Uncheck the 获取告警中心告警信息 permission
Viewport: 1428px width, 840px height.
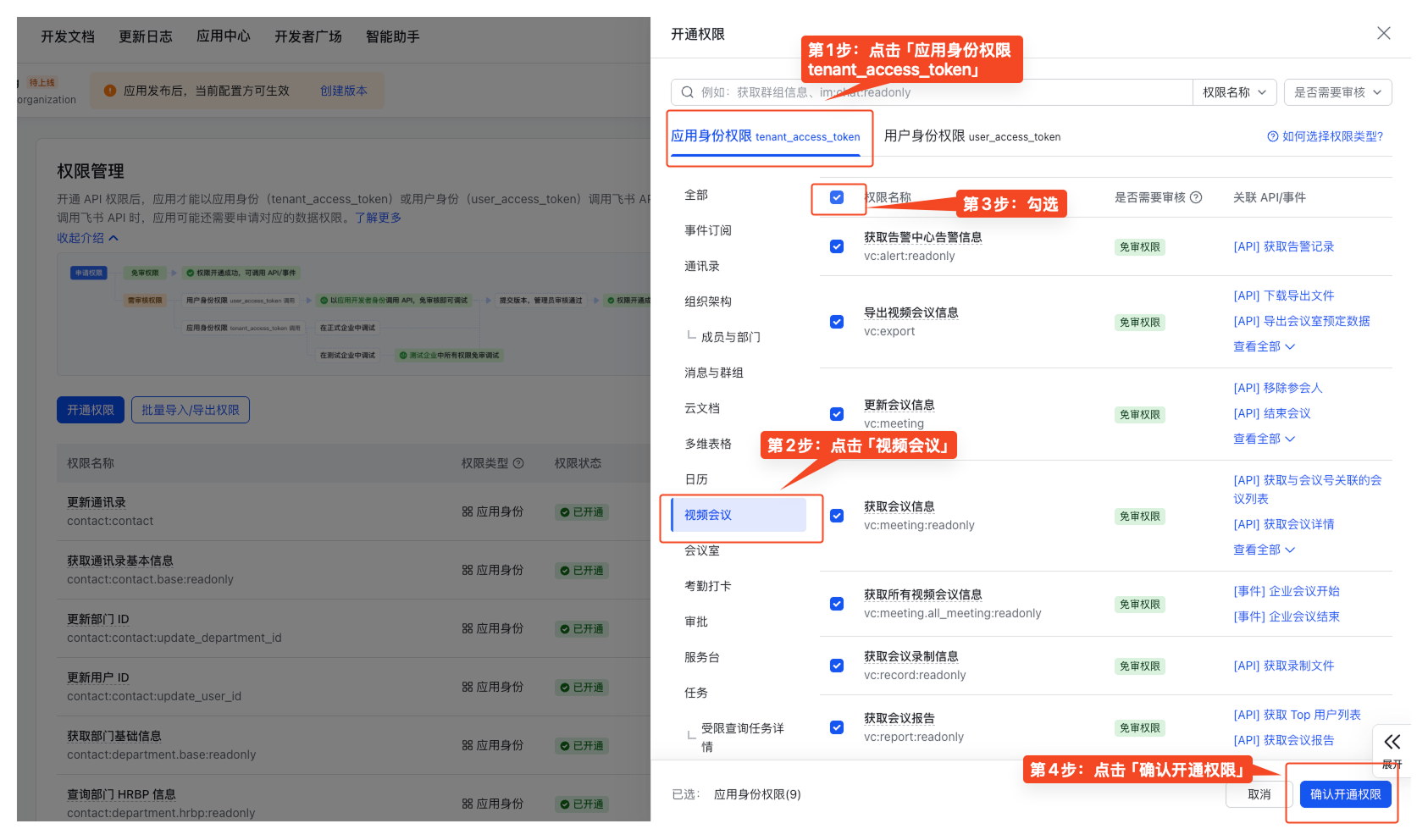point(837,246)
